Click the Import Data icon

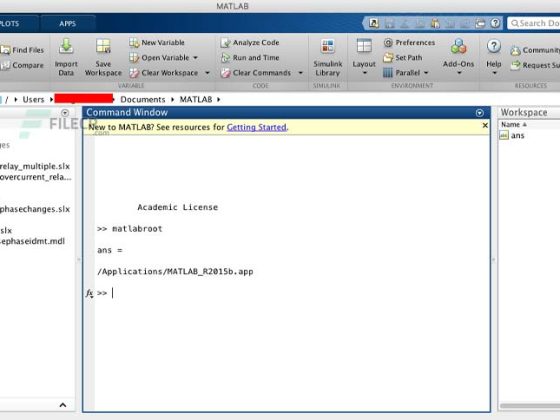[x=66, y=46]
